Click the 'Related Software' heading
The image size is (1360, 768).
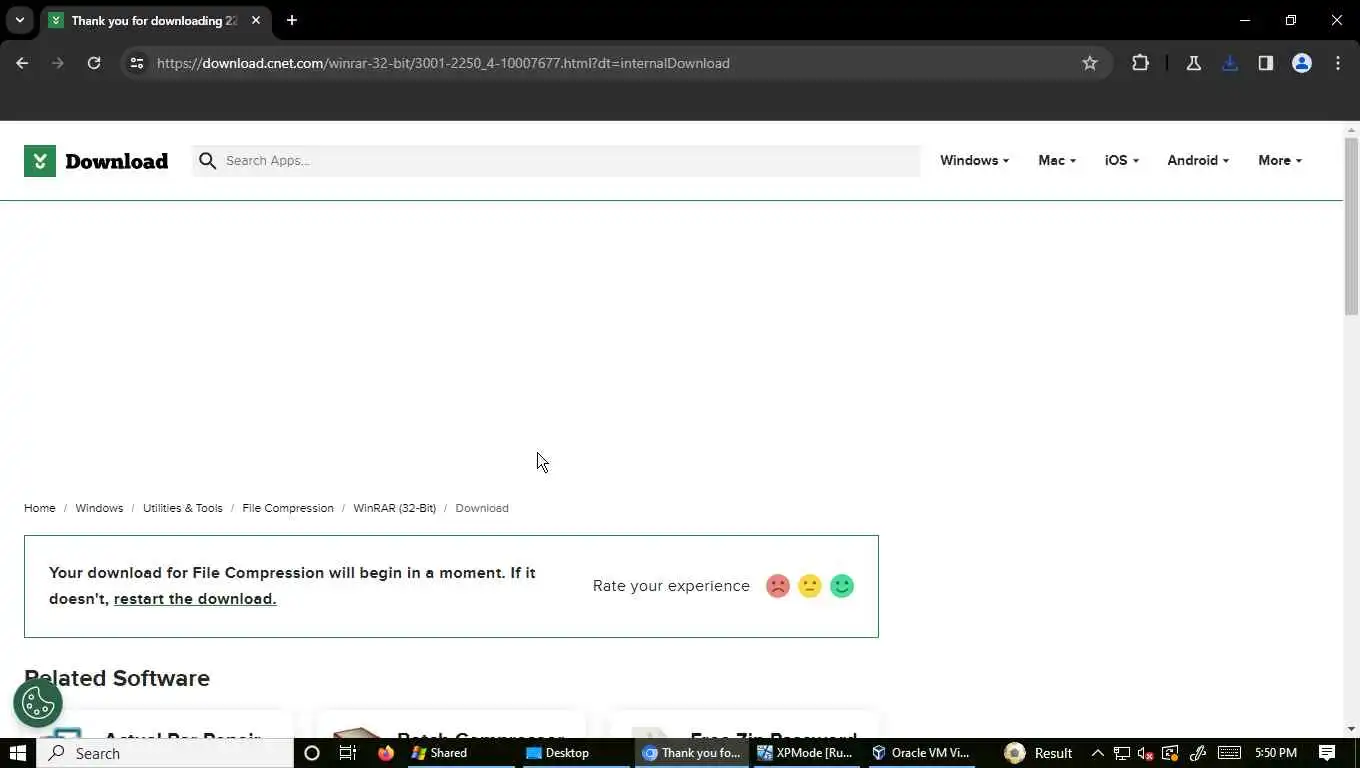pos(117,678)
